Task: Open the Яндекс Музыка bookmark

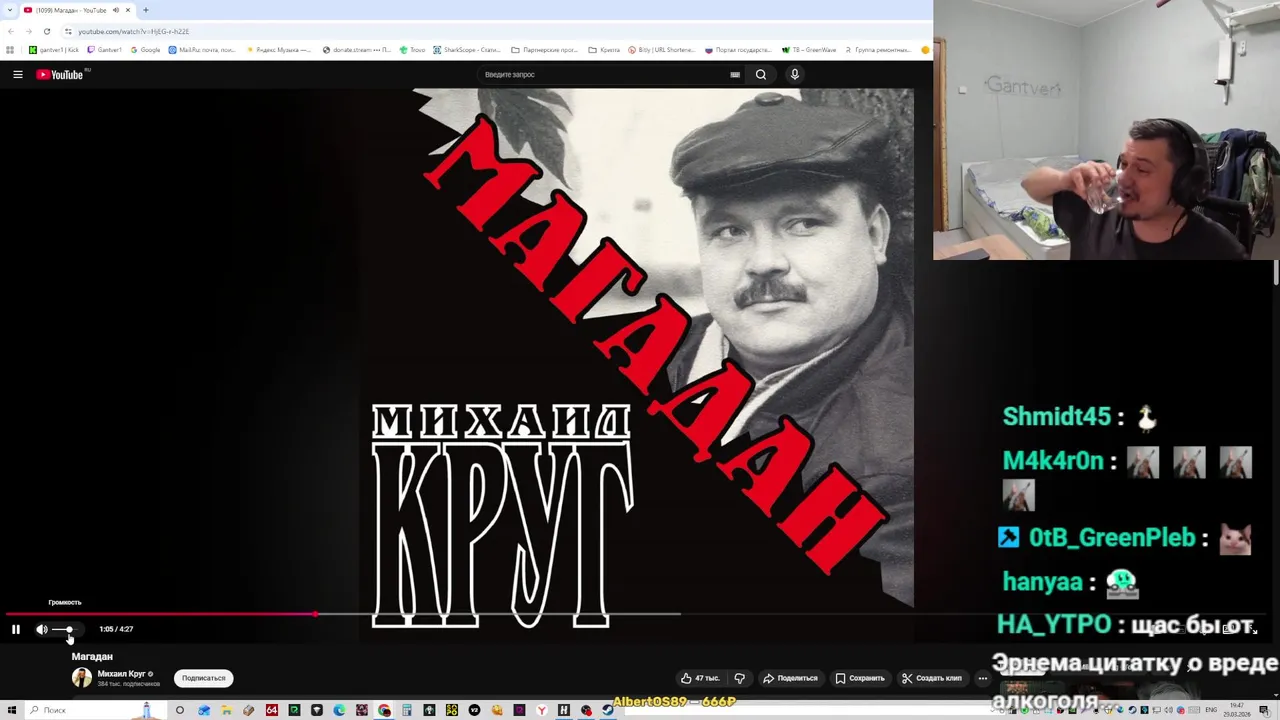Action: (280, 50)
